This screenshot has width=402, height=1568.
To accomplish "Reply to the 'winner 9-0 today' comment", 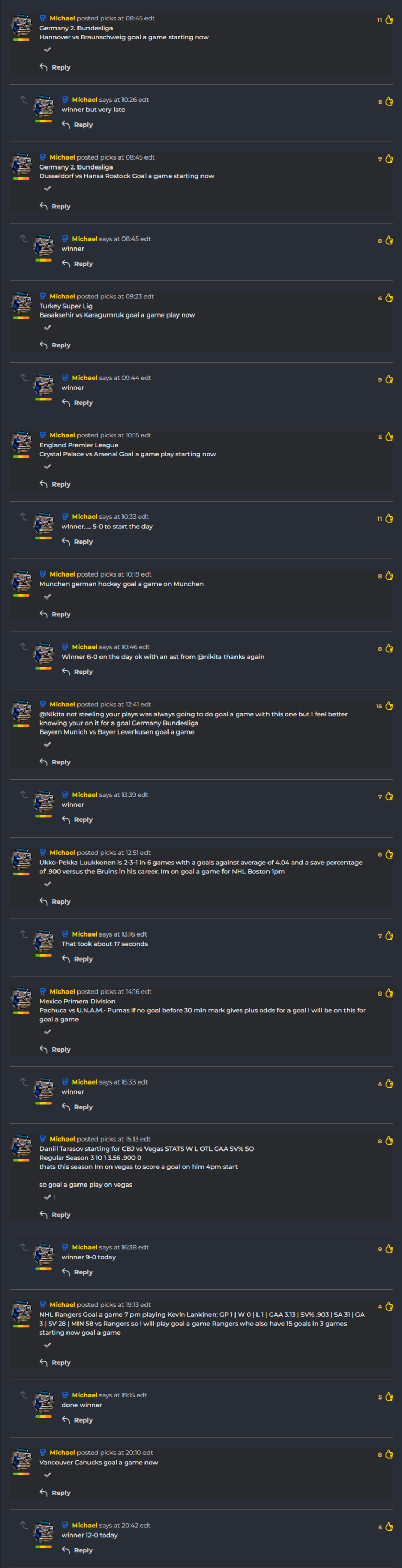I will 77,1272.
